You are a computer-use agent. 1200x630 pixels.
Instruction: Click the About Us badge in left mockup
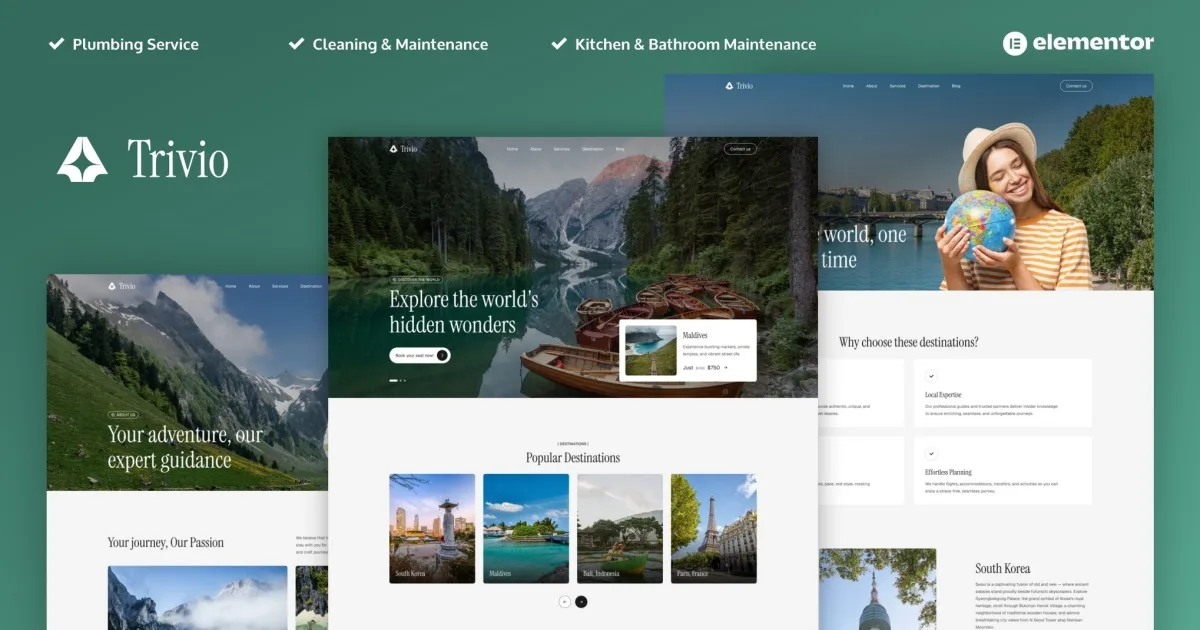(123, 414)
